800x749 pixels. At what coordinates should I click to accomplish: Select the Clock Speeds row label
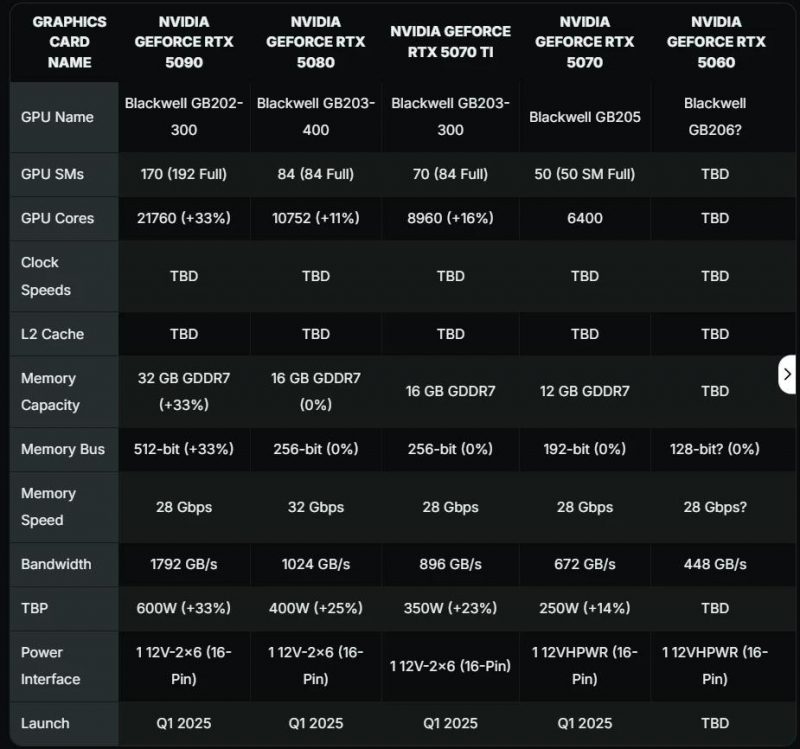[x=46, y=276]
